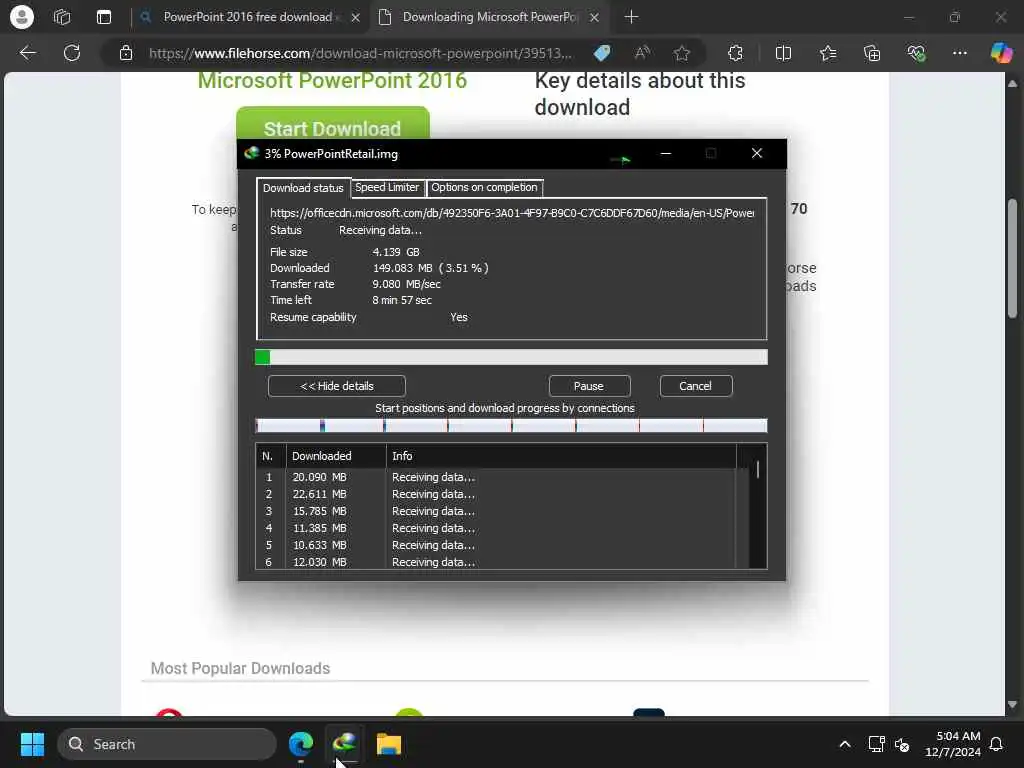Click the 'Info' column header
This screenshot has height=768, width=1024.
(562, 456)
